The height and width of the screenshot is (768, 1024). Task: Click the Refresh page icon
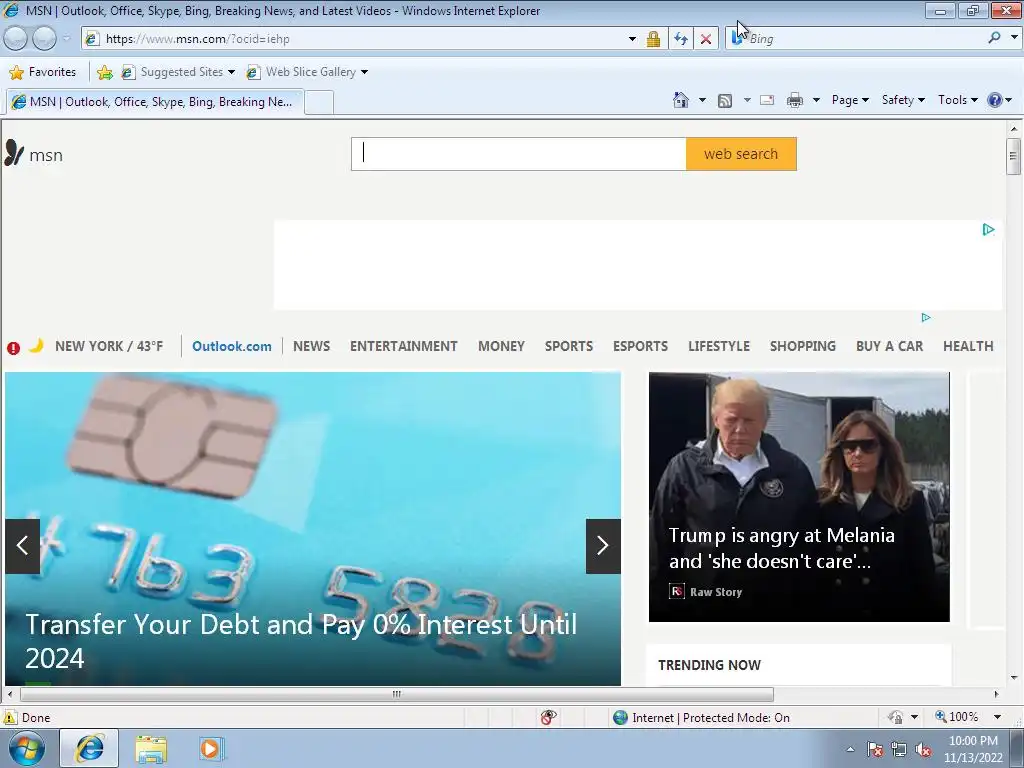(x=680, y=39)
